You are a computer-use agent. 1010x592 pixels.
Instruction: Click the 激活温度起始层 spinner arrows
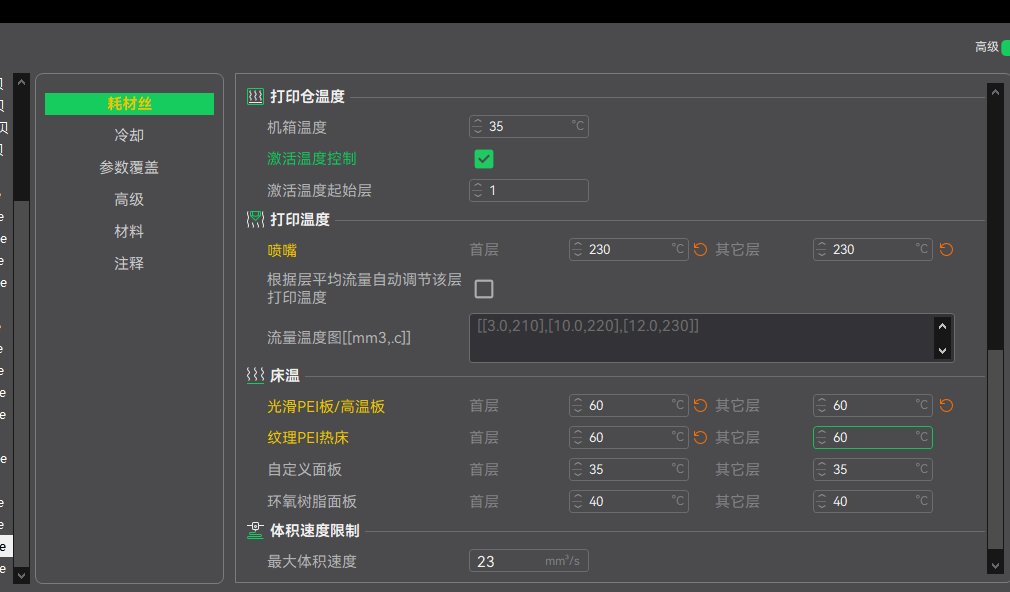(x=478, y=191)
